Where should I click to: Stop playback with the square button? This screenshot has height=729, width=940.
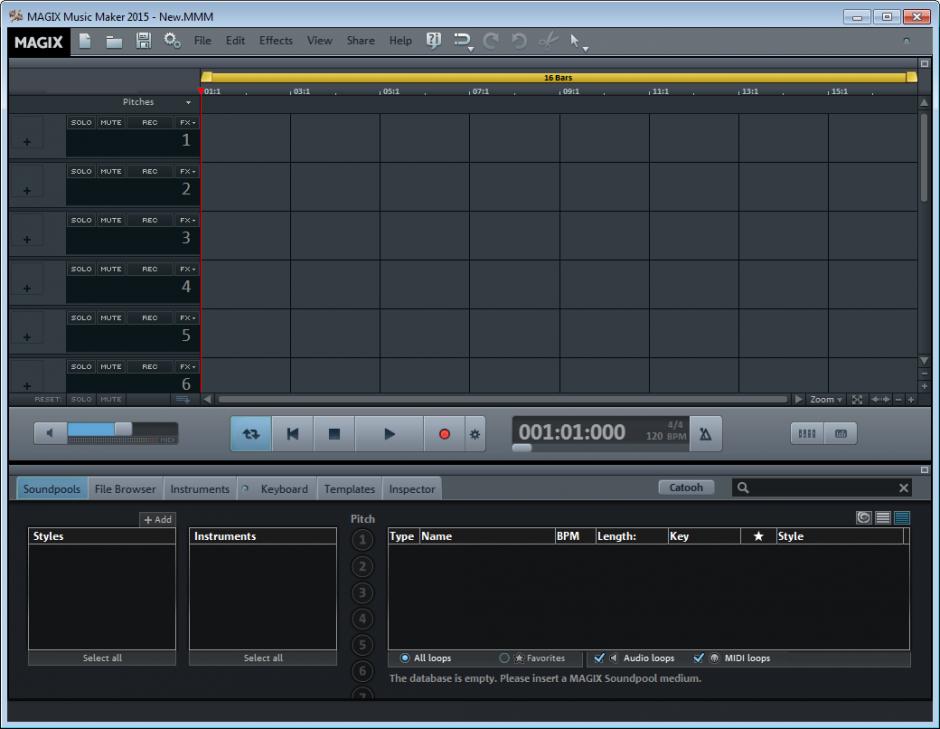(x=335, y=434)
